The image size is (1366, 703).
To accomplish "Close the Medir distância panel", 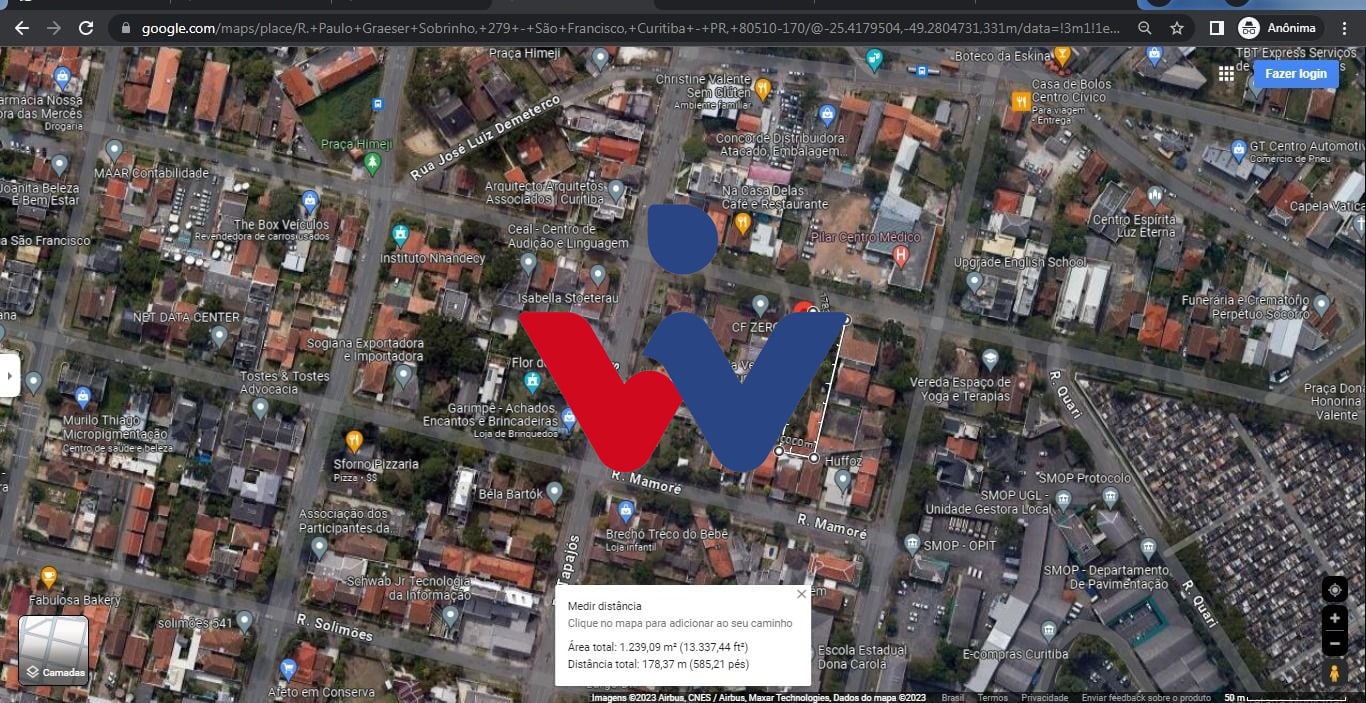I will pyautogui.click(x=801, y=594).
